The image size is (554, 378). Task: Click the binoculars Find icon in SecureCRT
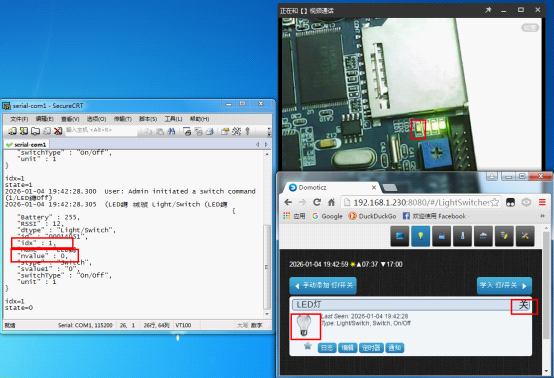point(171,131)
